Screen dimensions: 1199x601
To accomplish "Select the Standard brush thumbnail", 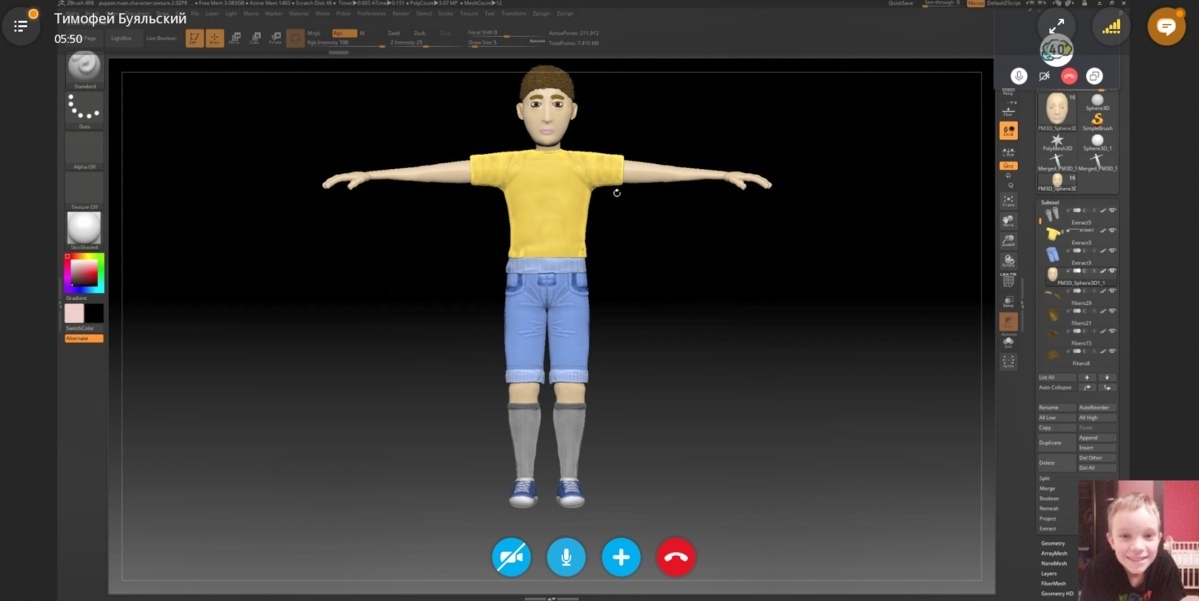I will 84,66.
